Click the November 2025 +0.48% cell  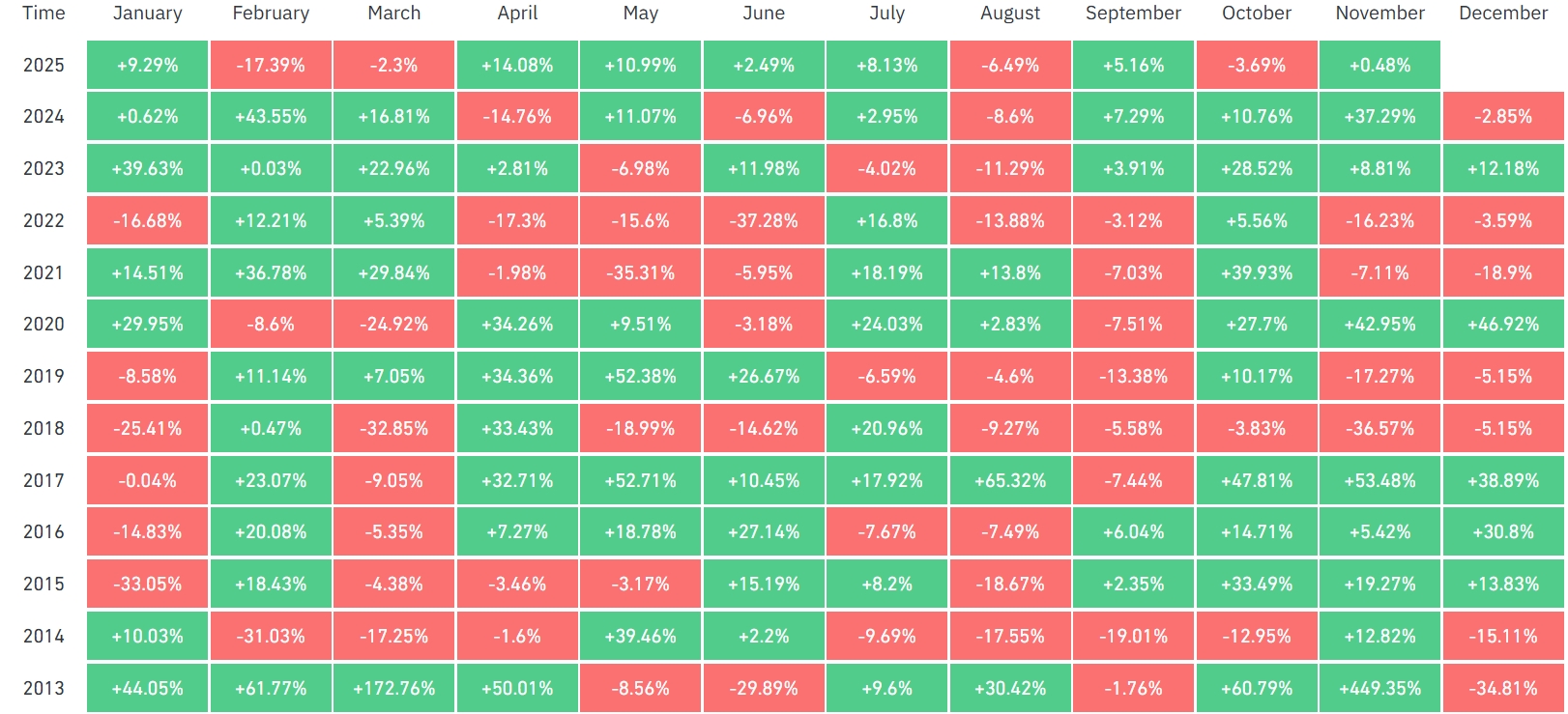coord(1379,66)
